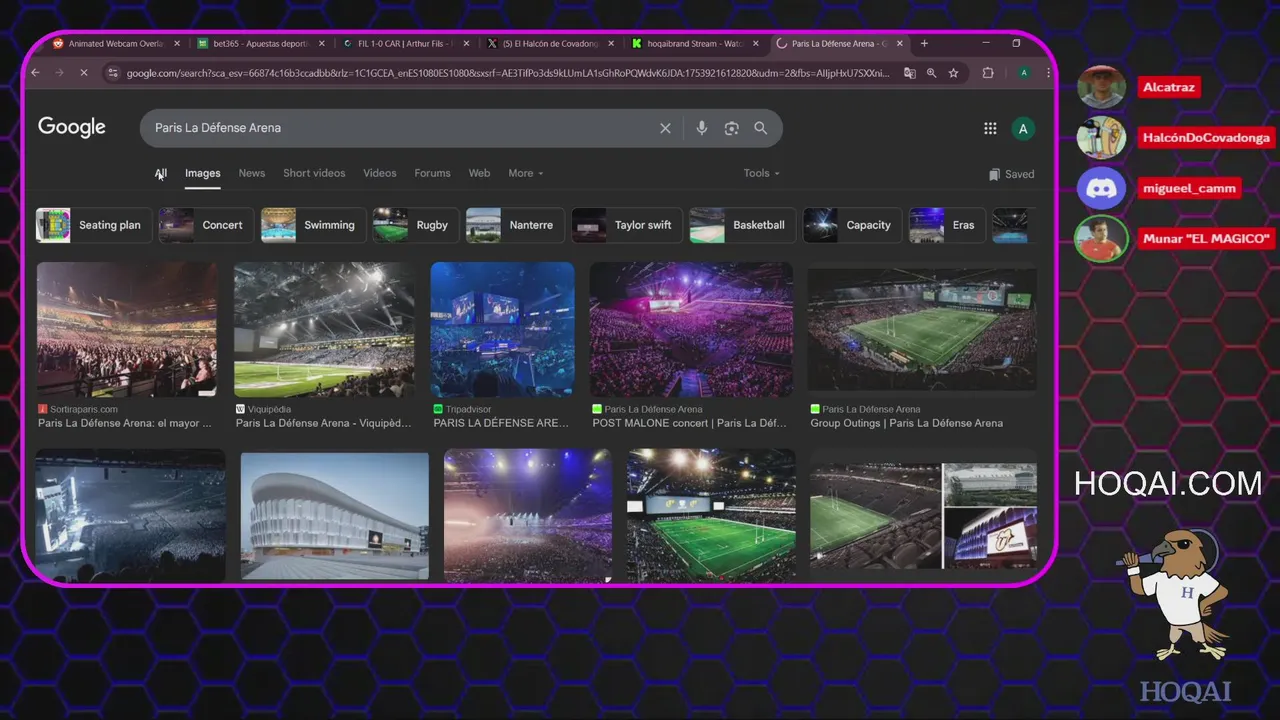
Task: Open Chrome profile avatar in toolbar
Action: (x=1024, y=73)
